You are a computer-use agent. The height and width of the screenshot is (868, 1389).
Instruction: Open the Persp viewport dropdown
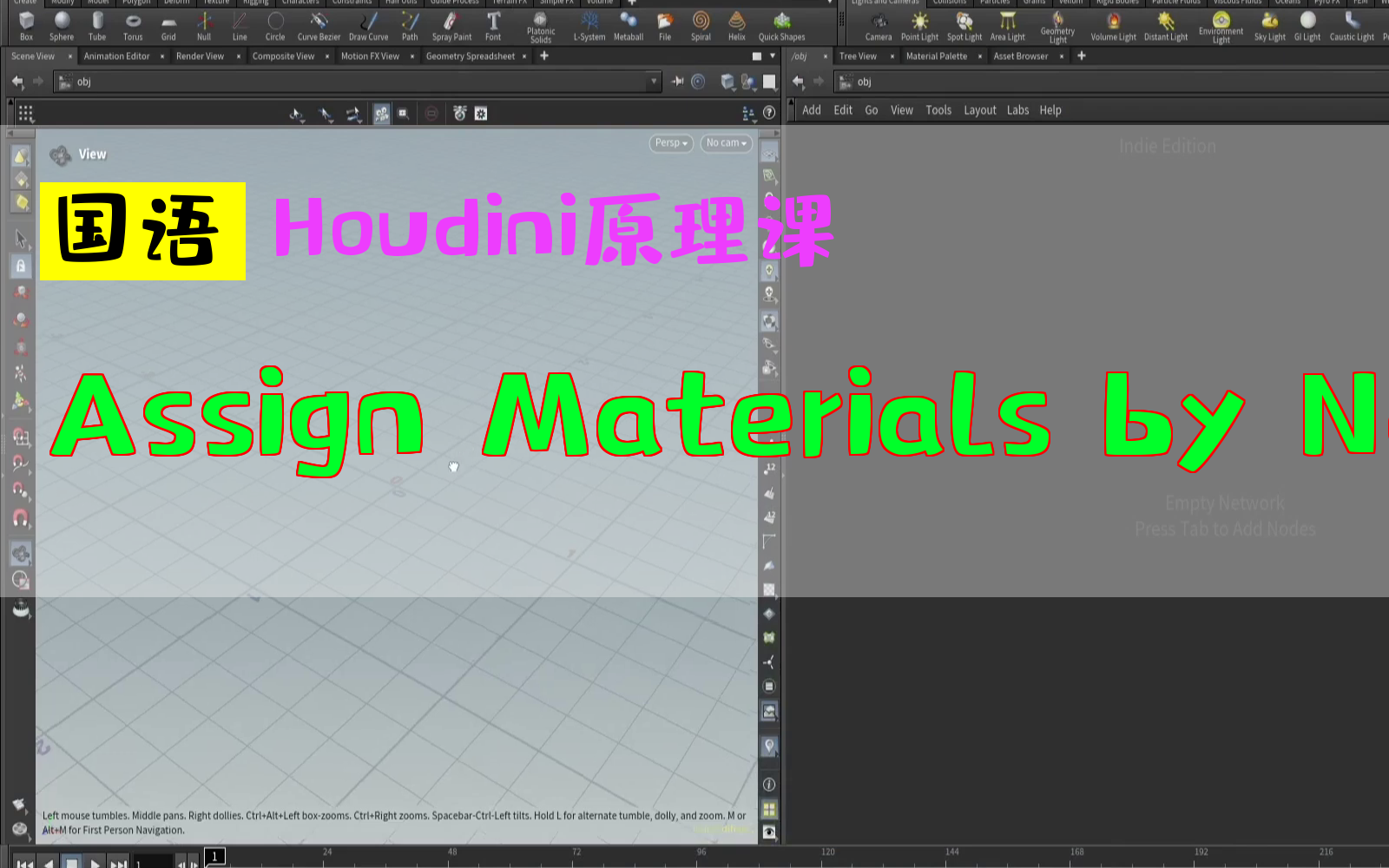tap(671, 143)
